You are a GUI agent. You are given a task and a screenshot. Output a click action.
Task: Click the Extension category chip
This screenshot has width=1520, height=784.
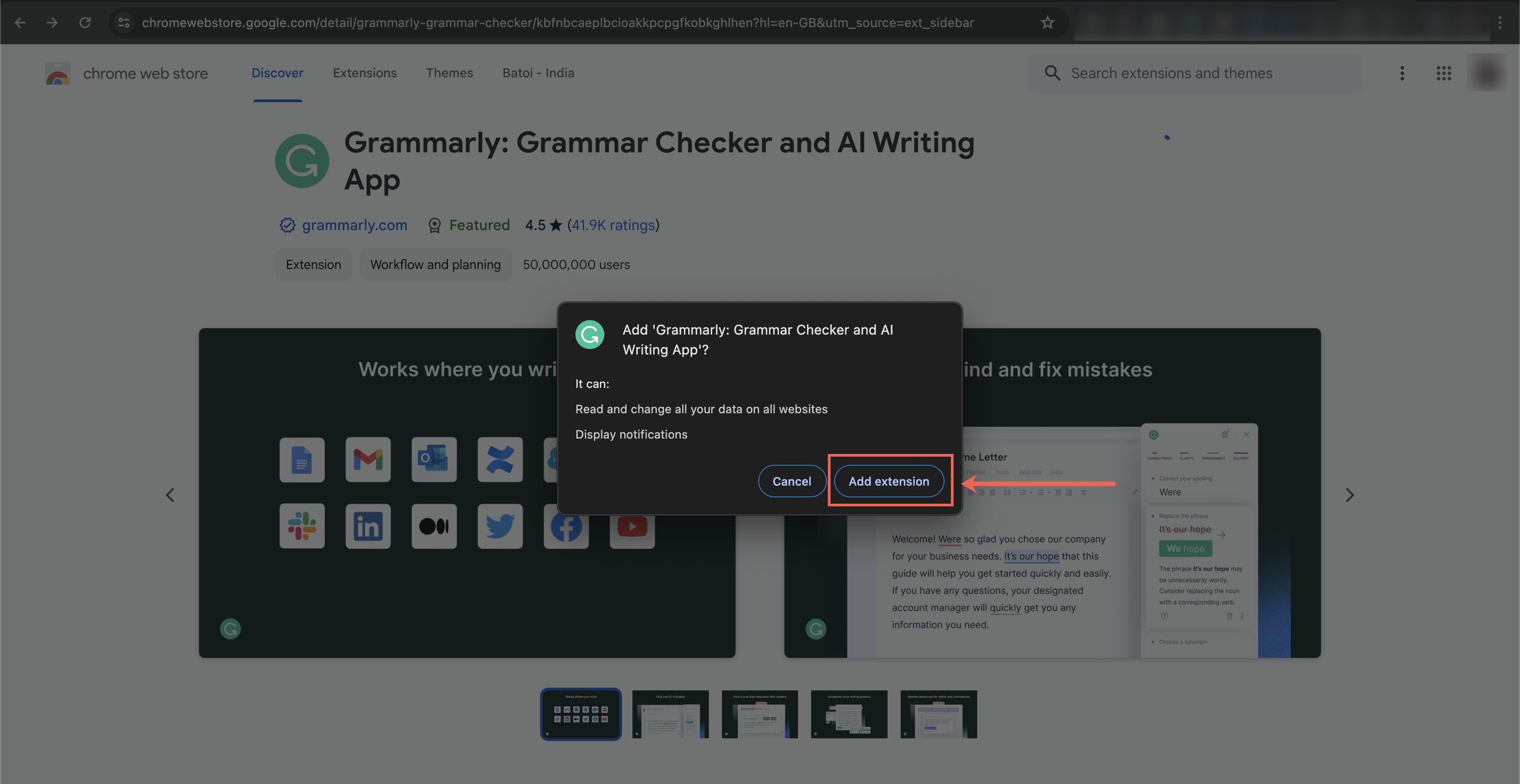(313, 264)
